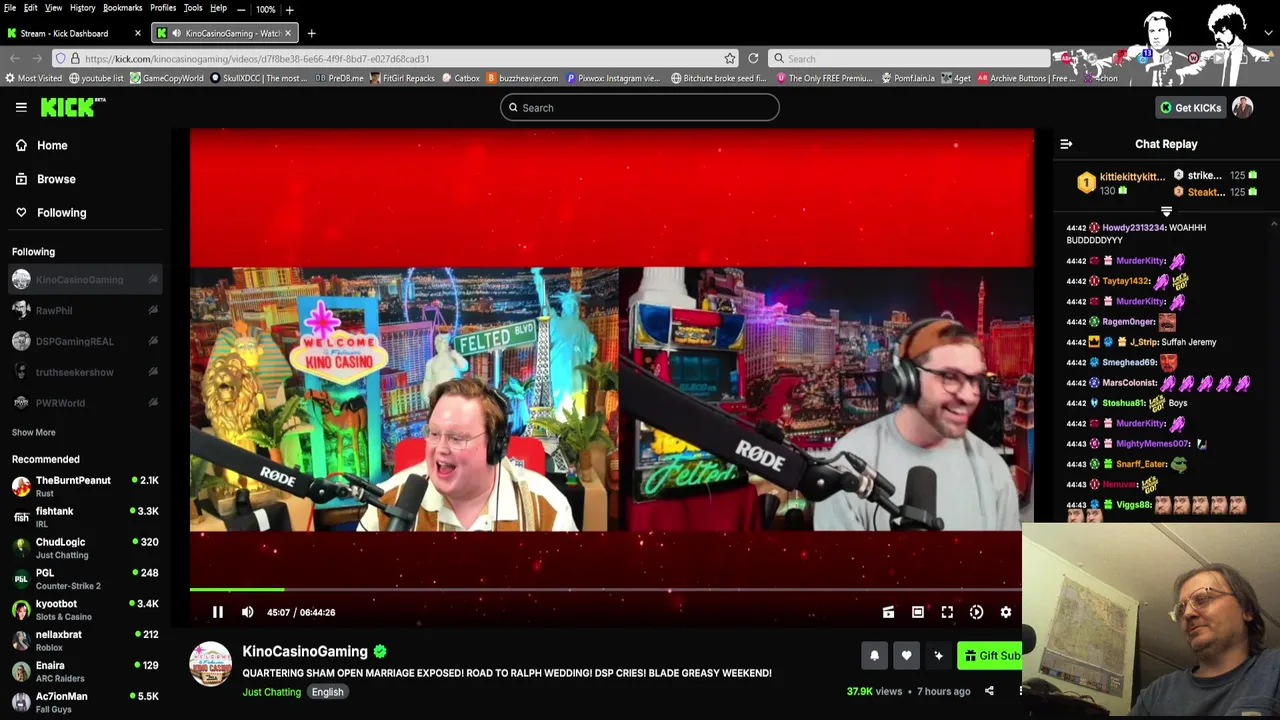Switch to Stream - Kick Dashboard tab

pos(75,33)
